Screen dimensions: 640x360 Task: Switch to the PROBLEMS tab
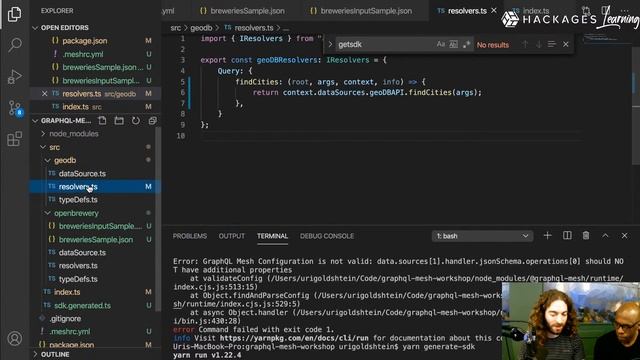190,236
